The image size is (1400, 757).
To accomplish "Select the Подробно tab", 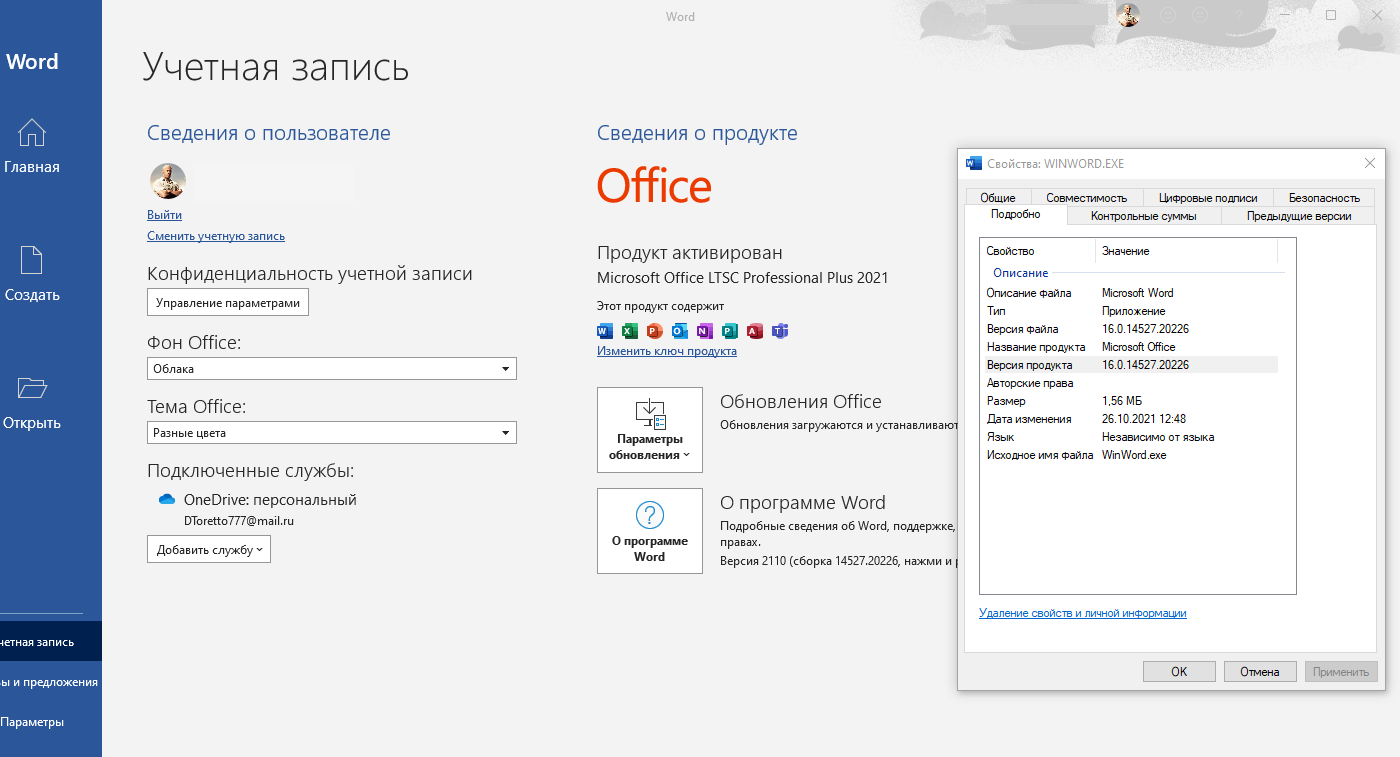I will pyautogui.click(x=1016, y=215).
